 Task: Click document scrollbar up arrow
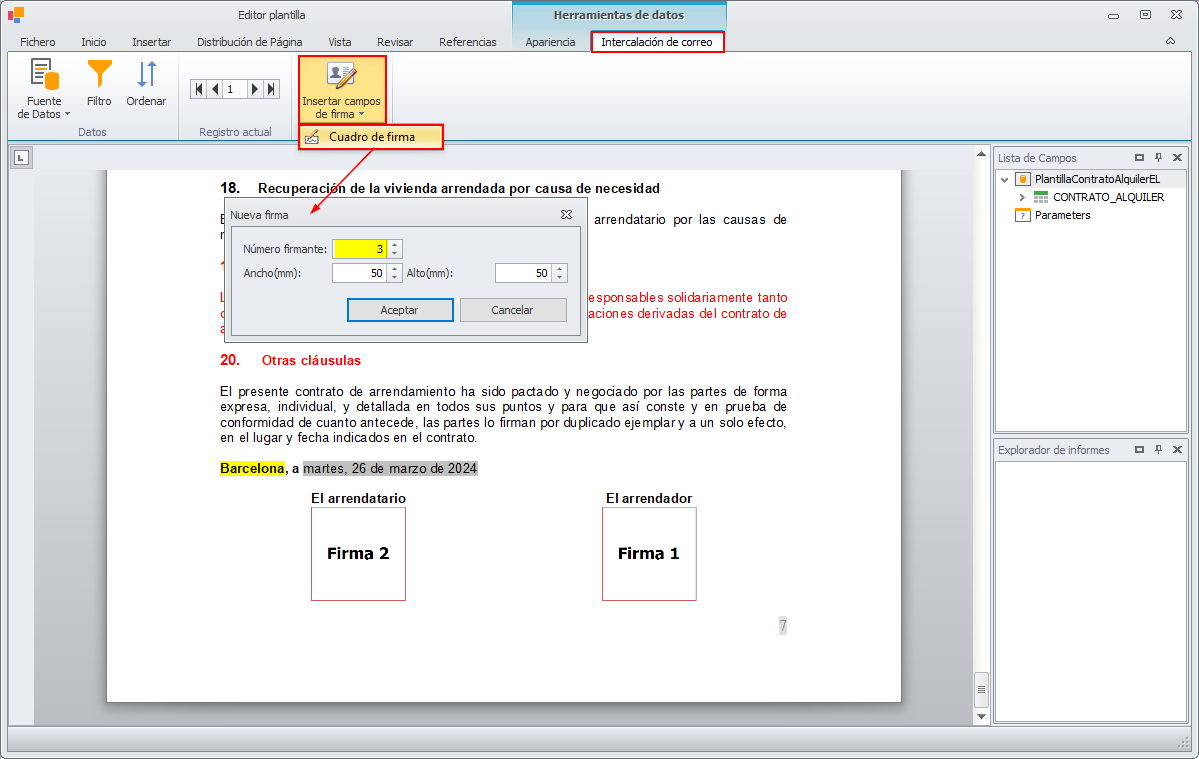(981, 154)
